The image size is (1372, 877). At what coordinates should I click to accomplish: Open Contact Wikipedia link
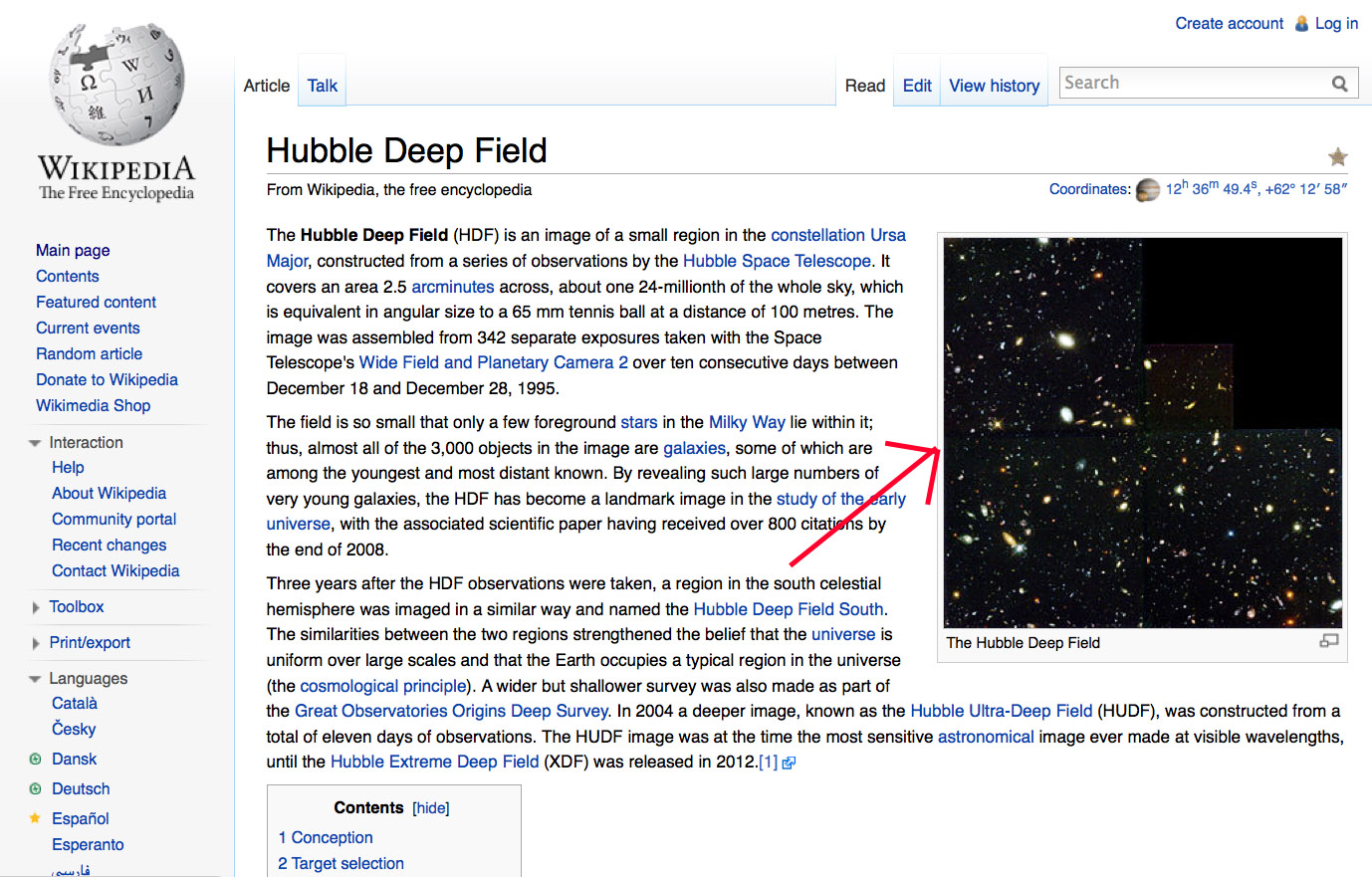115,570
